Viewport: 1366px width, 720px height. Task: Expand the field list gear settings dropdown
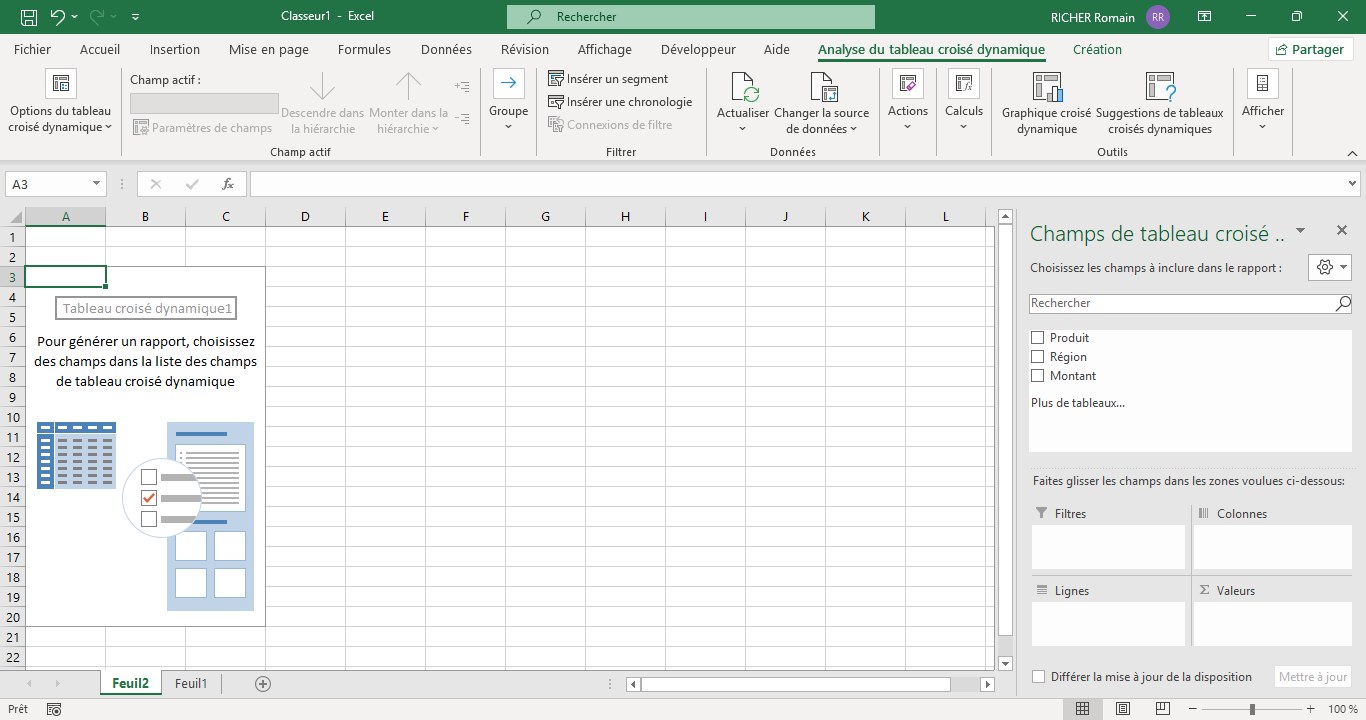click(1330, 267)
